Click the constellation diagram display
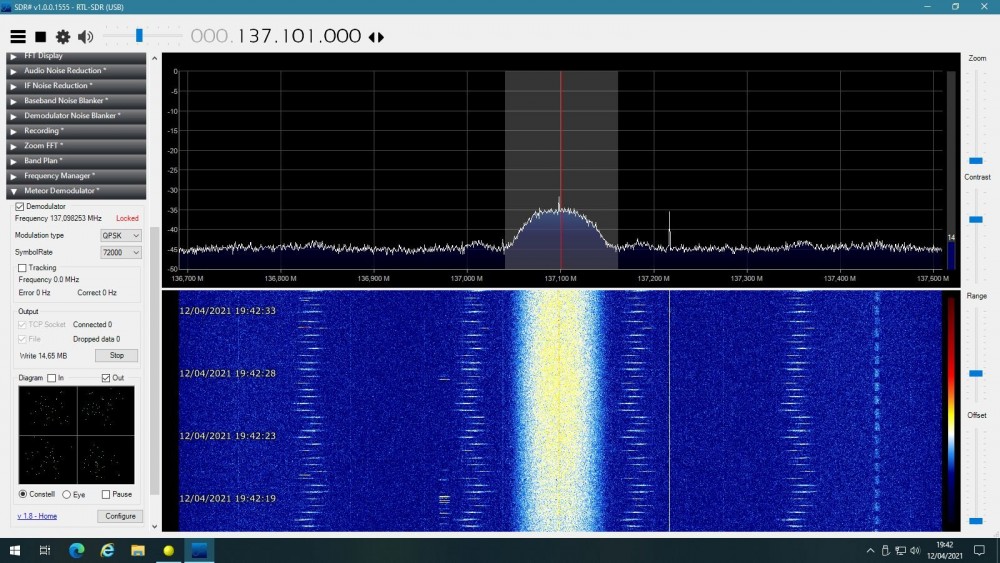The width and height of the screenshot is (1000, 563). click(x=77, y=435)
